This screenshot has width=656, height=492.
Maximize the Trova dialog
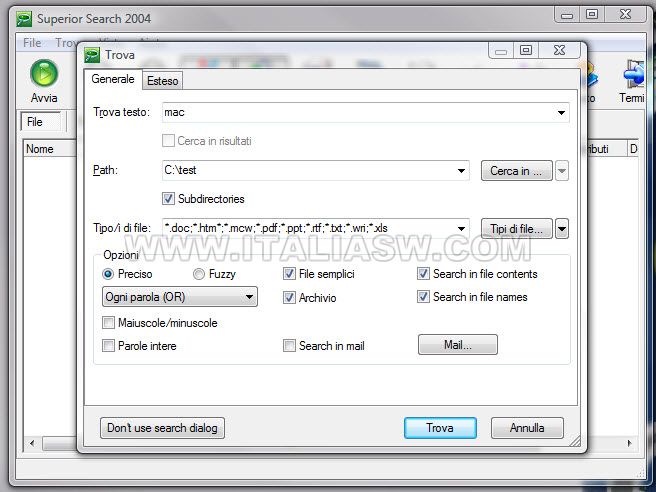tap(526, 50)
